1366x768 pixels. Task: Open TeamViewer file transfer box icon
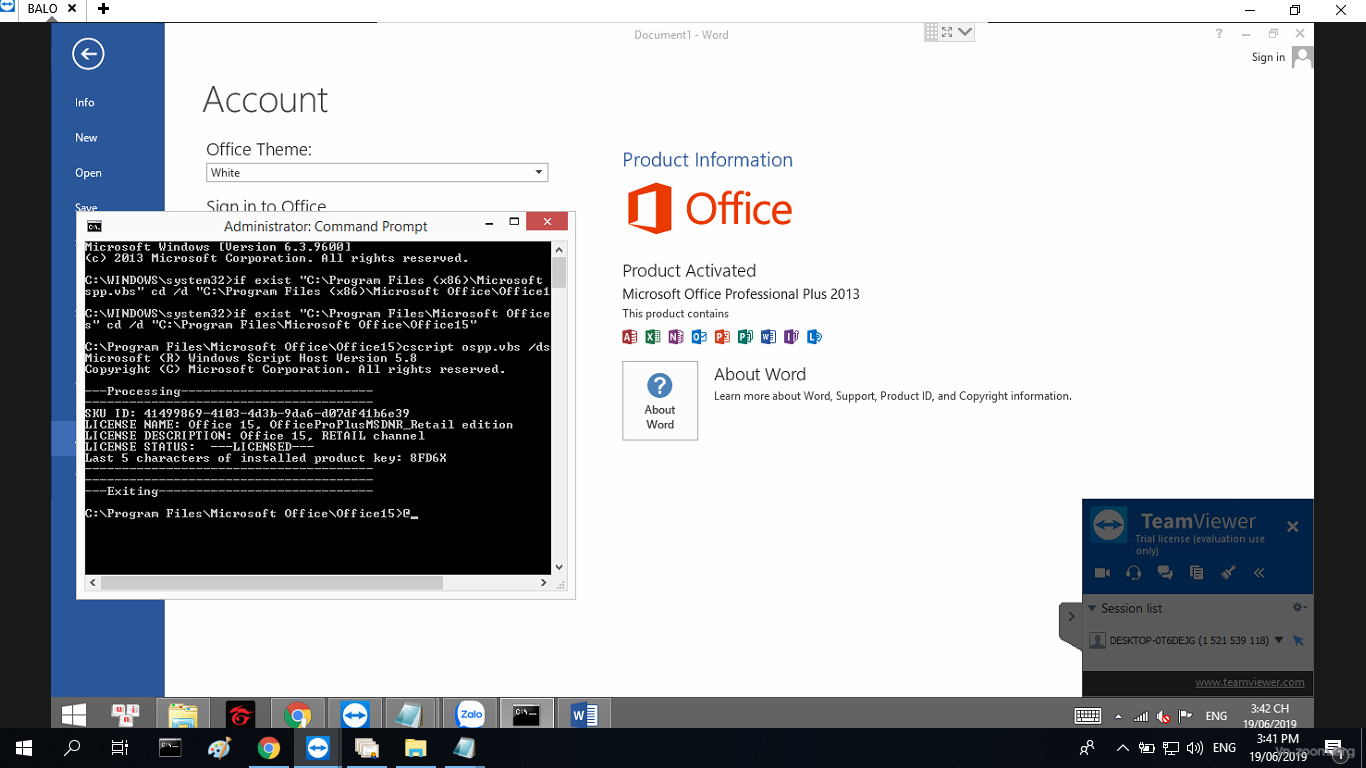coord(1196,573)
